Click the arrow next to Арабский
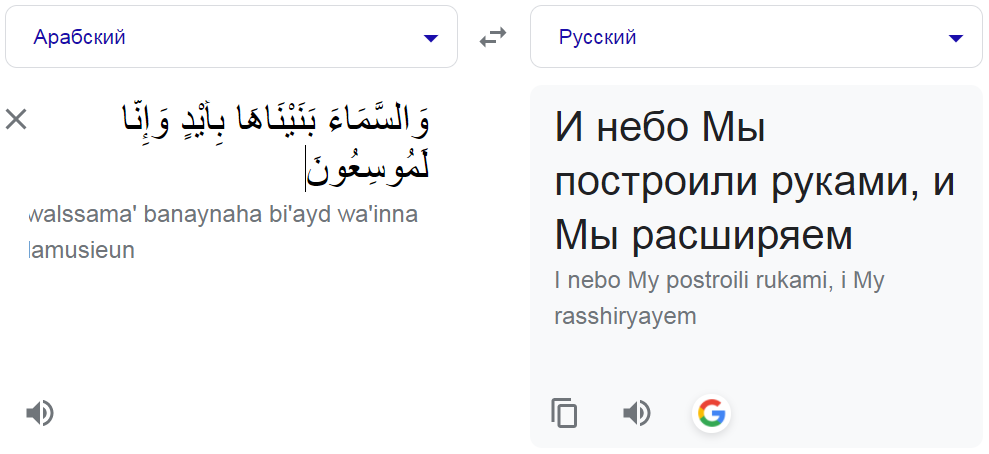This screenshot has width=989, height=454. [x=431, y=38]
